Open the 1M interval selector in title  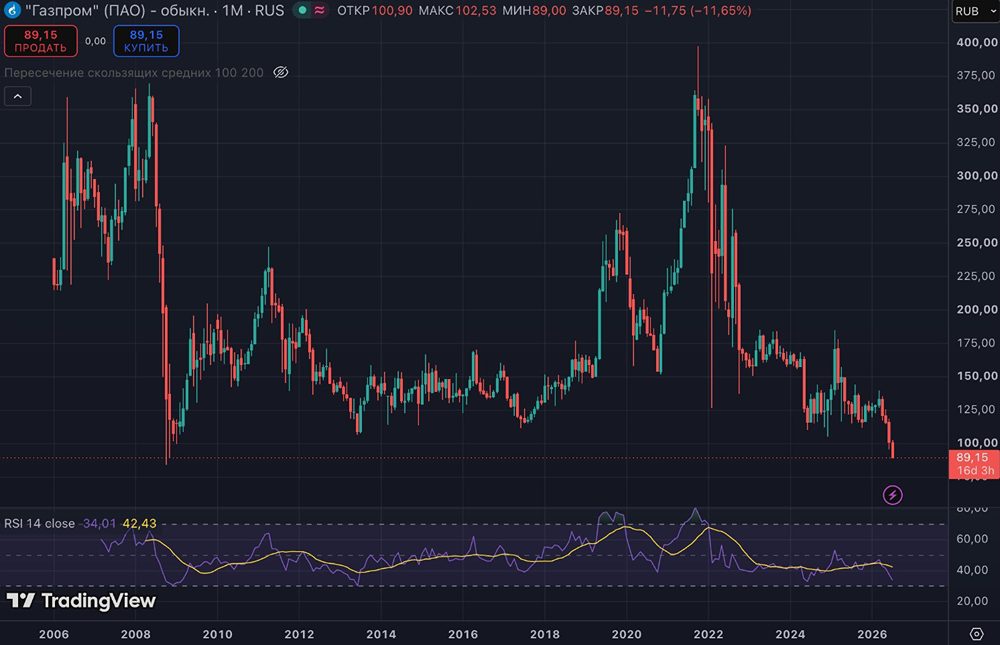click(233, 10)
